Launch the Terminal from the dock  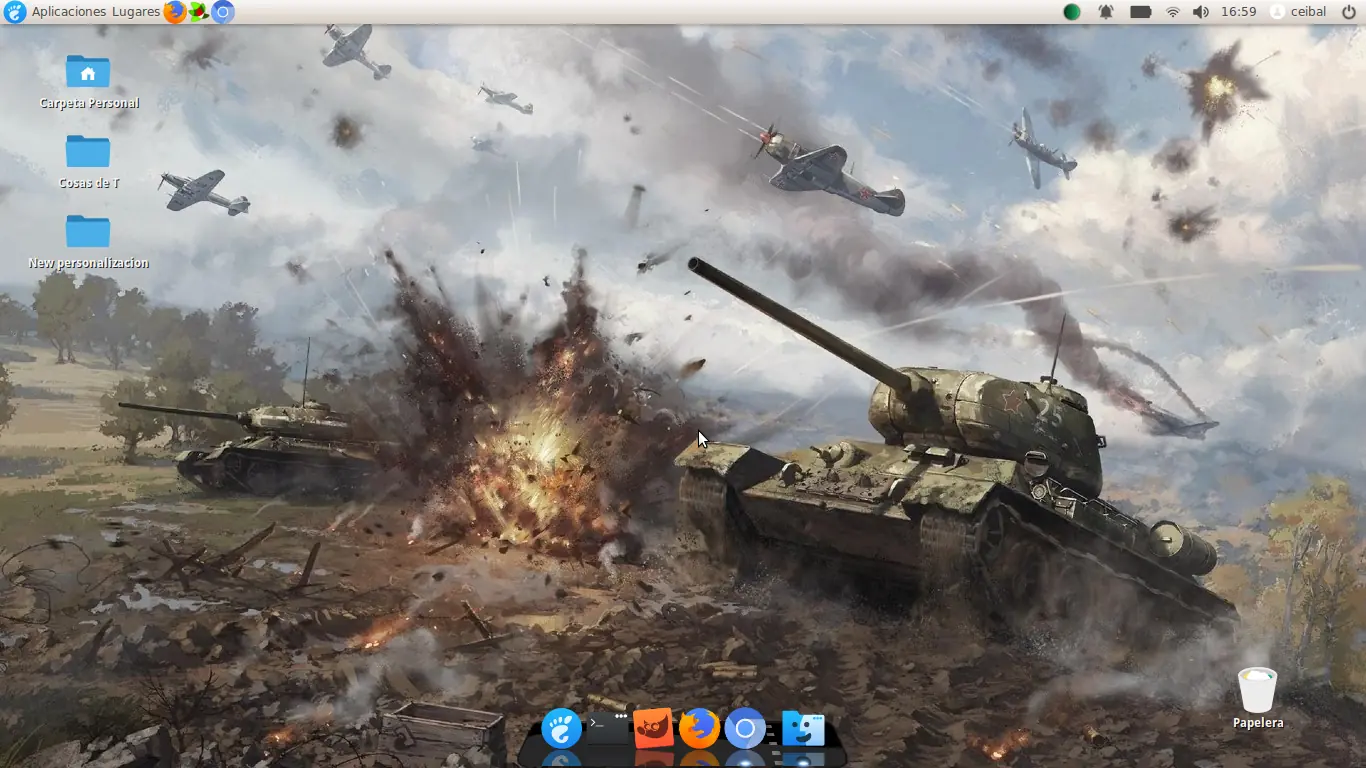[607, 729]
